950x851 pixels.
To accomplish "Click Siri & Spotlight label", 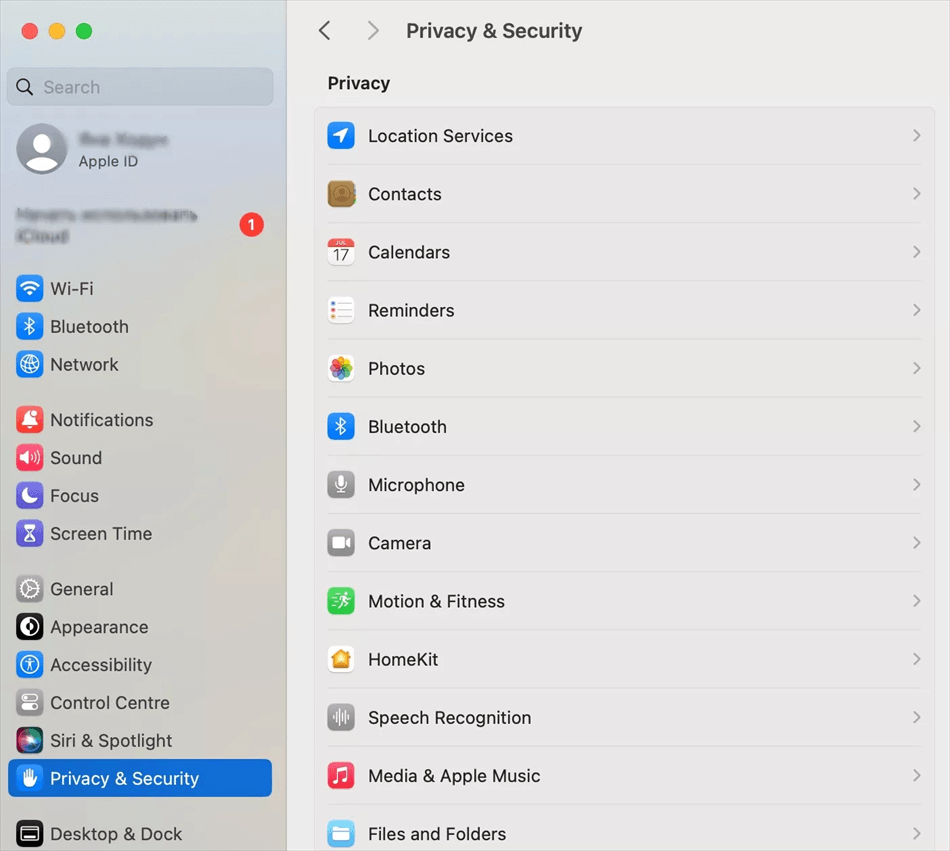I will point(111,741).
